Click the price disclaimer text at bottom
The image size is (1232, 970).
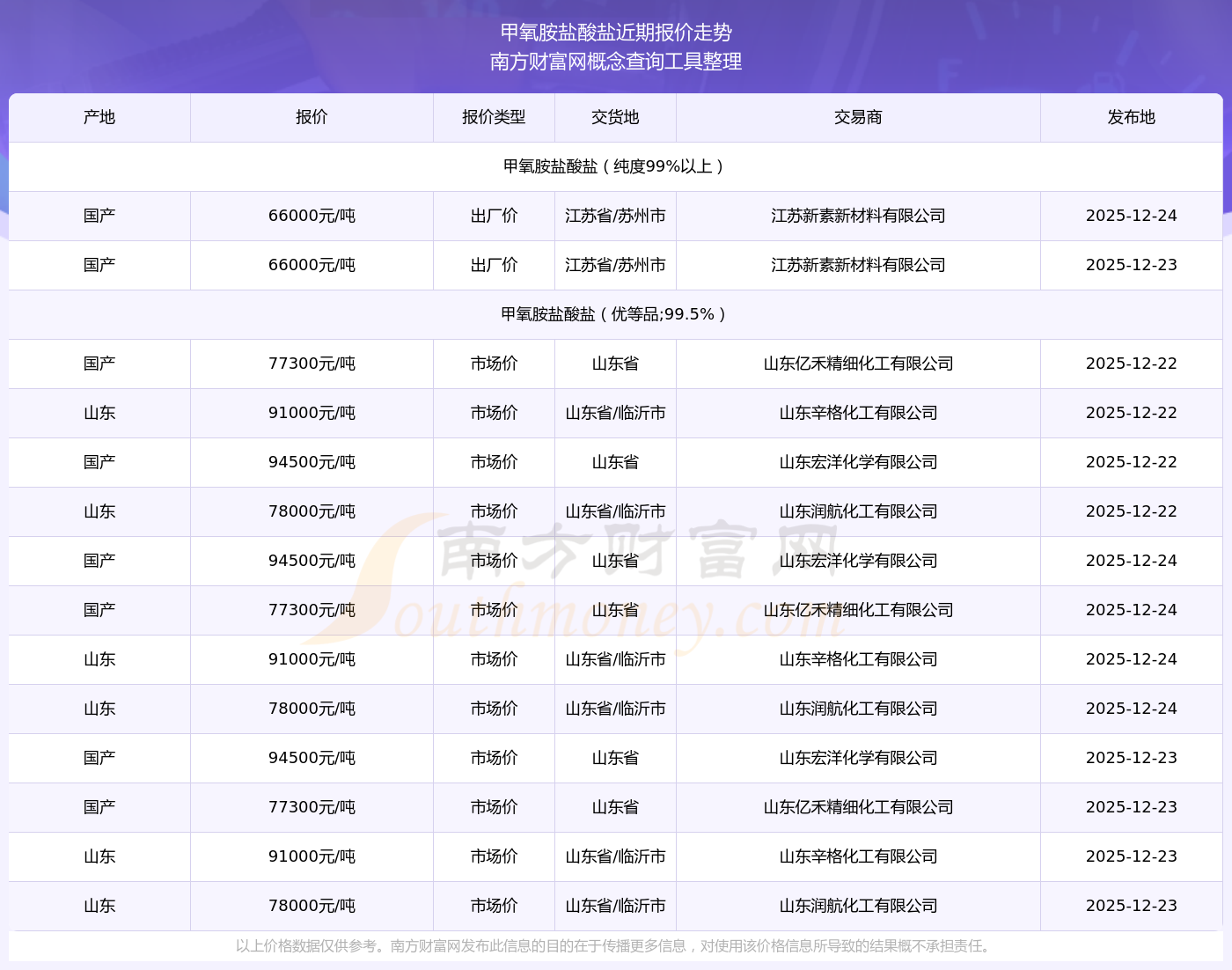pos(615,946)
